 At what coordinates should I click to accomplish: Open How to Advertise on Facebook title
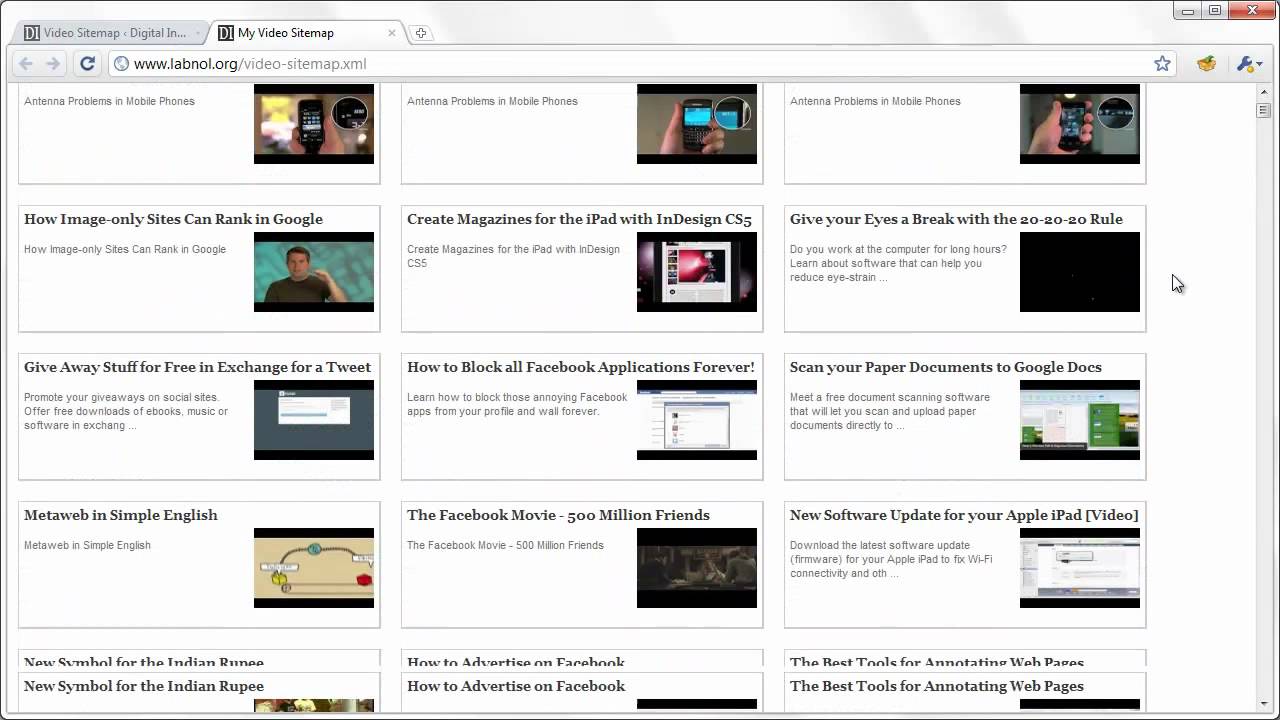tap(516, 686)
